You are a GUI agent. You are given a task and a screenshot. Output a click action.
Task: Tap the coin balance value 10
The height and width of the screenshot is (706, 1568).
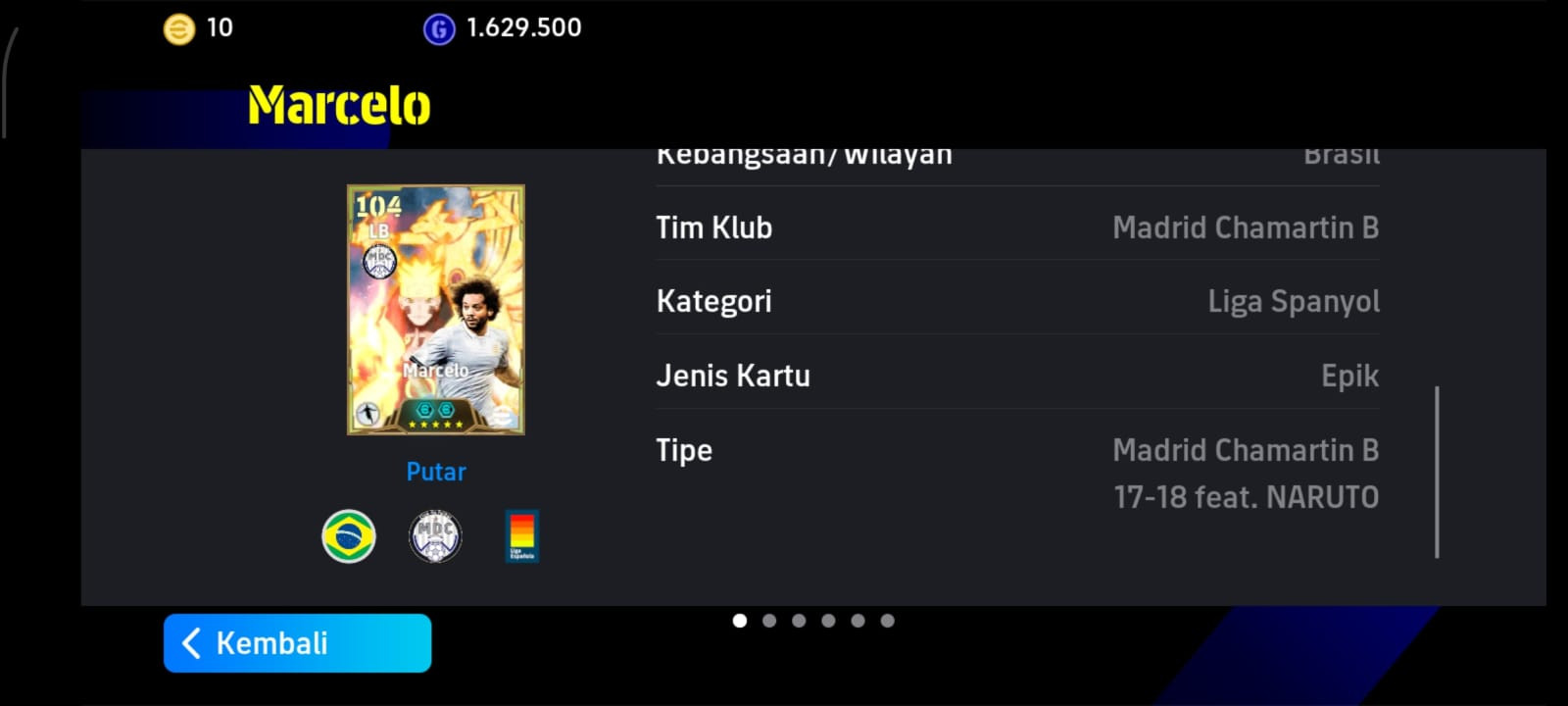tap(220, 27)
